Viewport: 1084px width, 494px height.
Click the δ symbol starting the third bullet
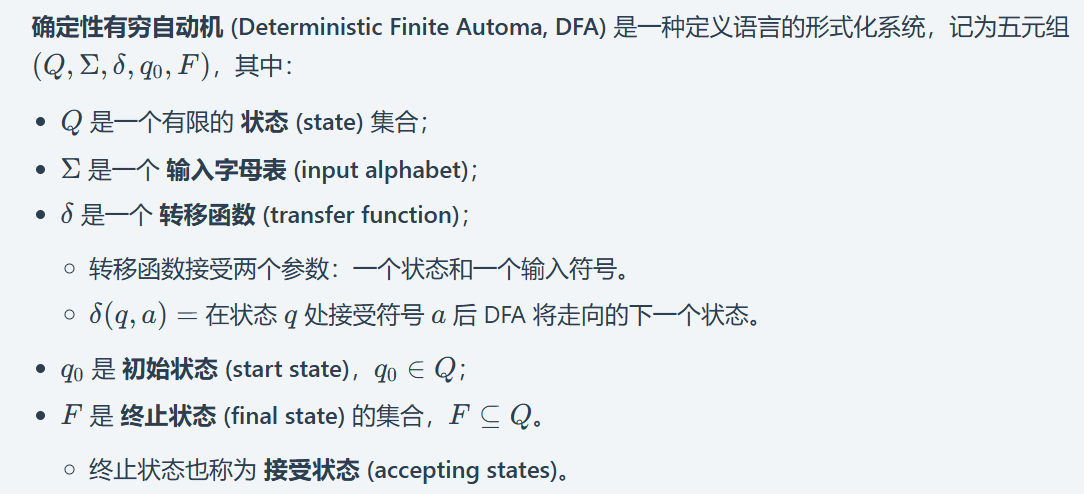pyautogui.click(x=67, y=215)
